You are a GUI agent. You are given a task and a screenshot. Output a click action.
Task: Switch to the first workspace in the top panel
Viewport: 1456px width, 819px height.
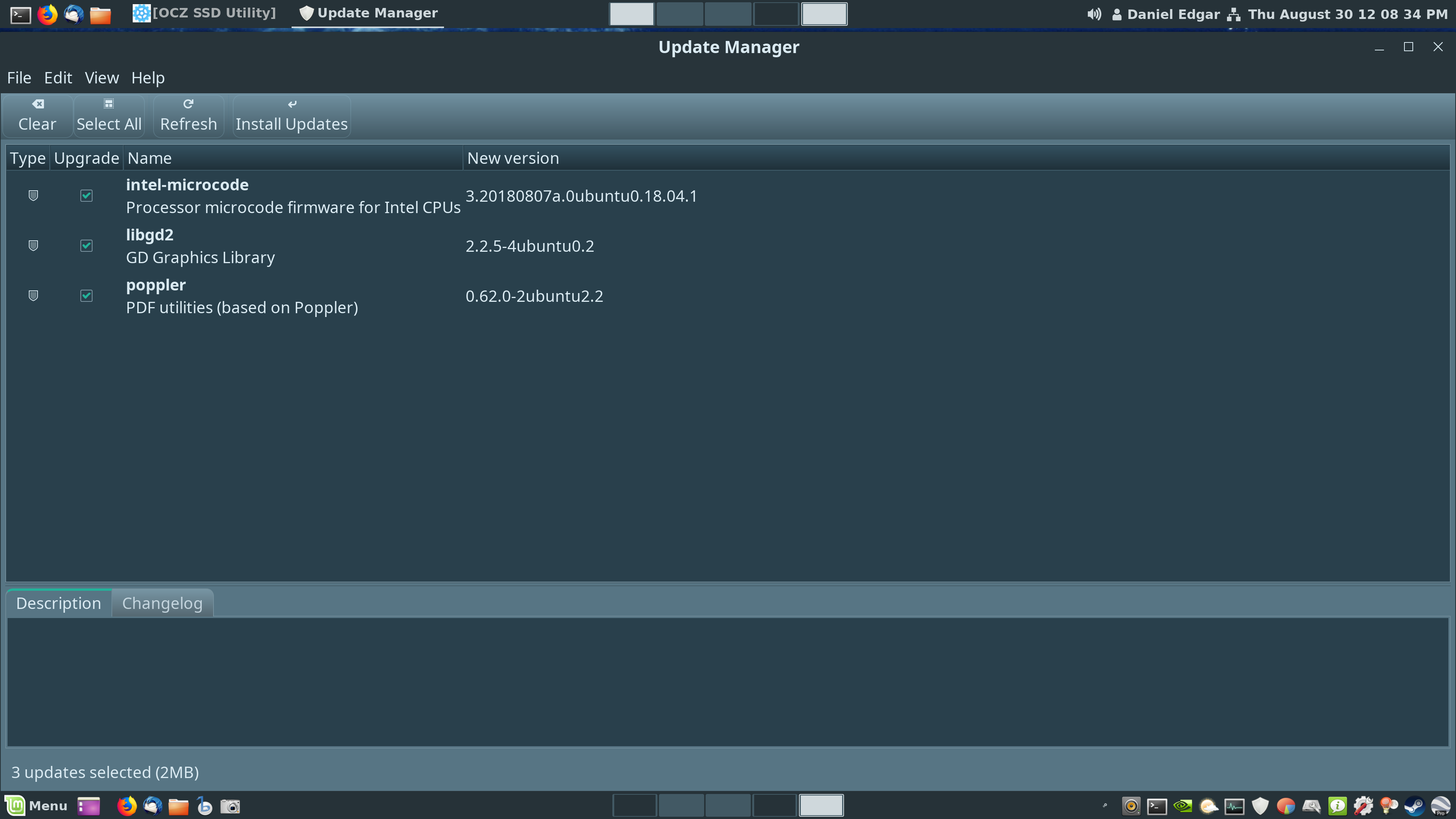click(x=631, y=14)
